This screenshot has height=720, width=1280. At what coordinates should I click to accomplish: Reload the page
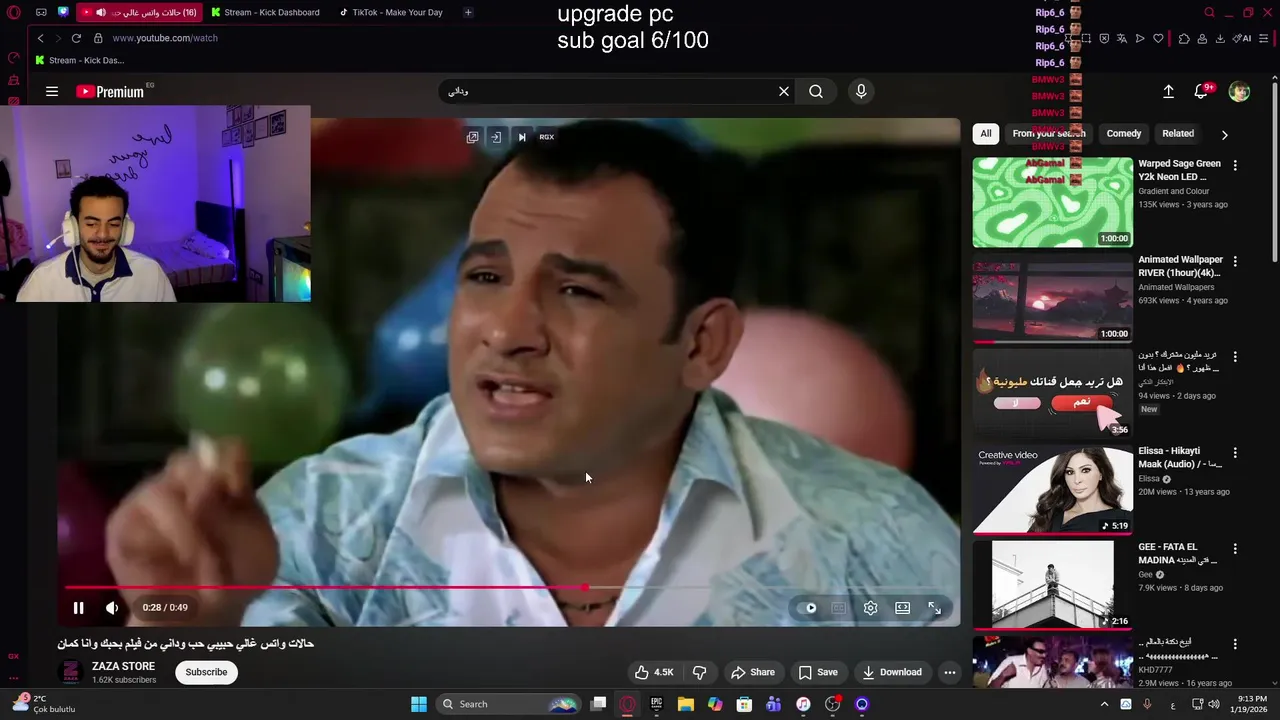click(x=76, y=38)
